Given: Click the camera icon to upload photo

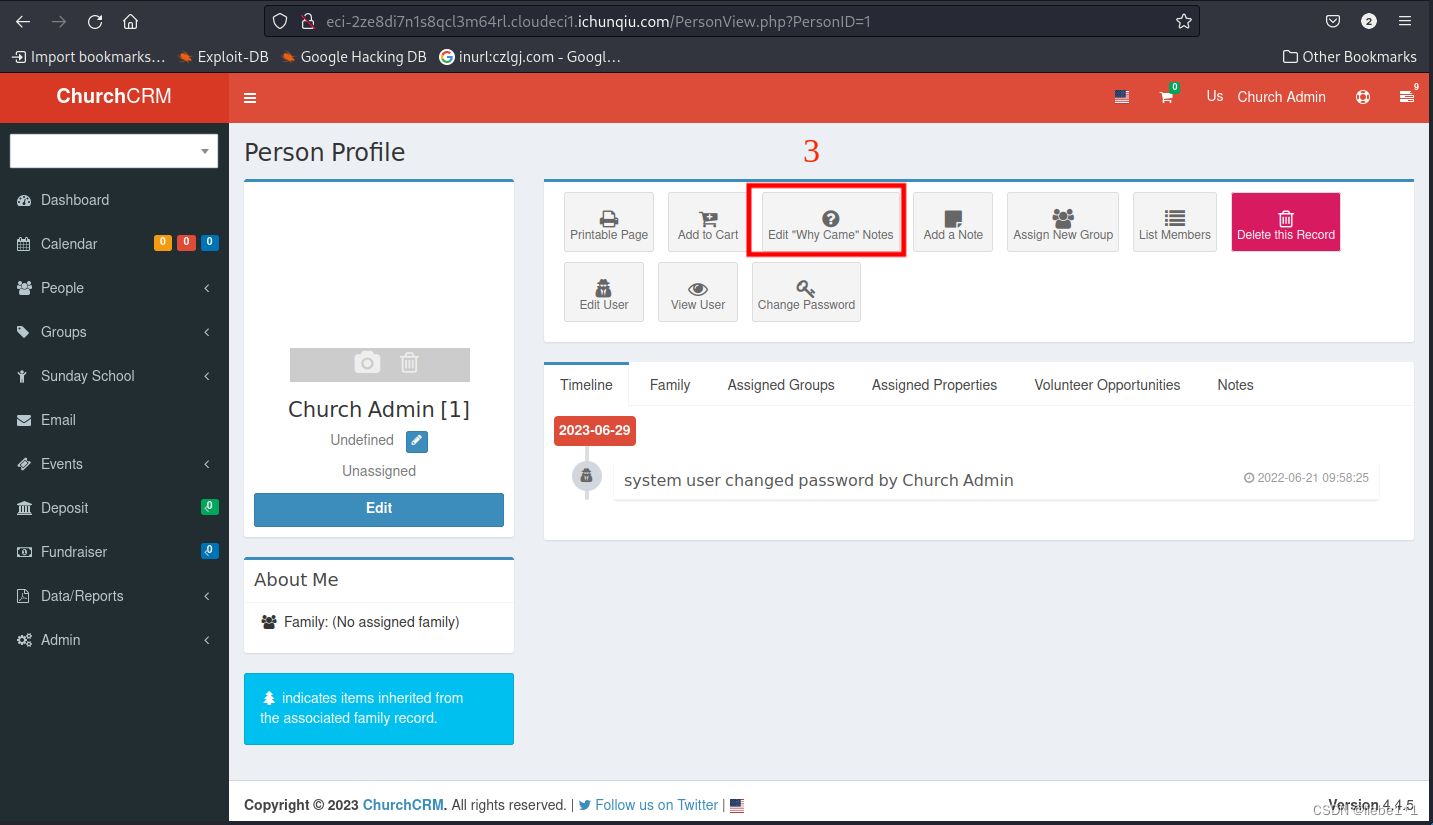Looking at the screenshot, I should 367,363.
